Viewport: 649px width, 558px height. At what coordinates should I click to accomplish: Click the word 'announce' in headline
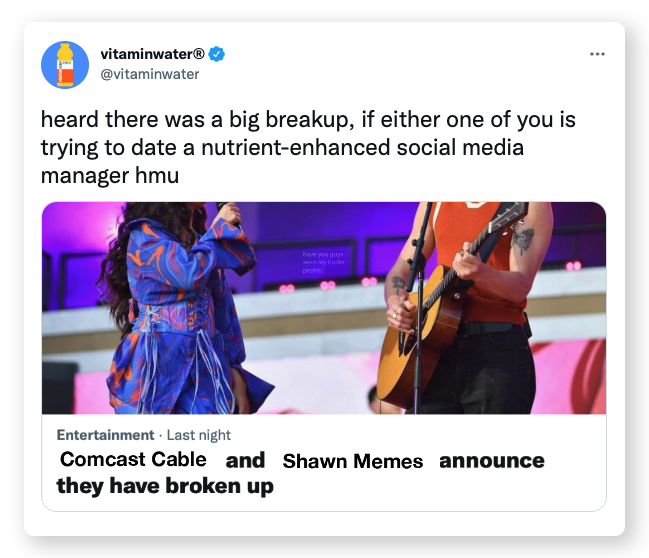pyautogui.click(x=492, y=461)
